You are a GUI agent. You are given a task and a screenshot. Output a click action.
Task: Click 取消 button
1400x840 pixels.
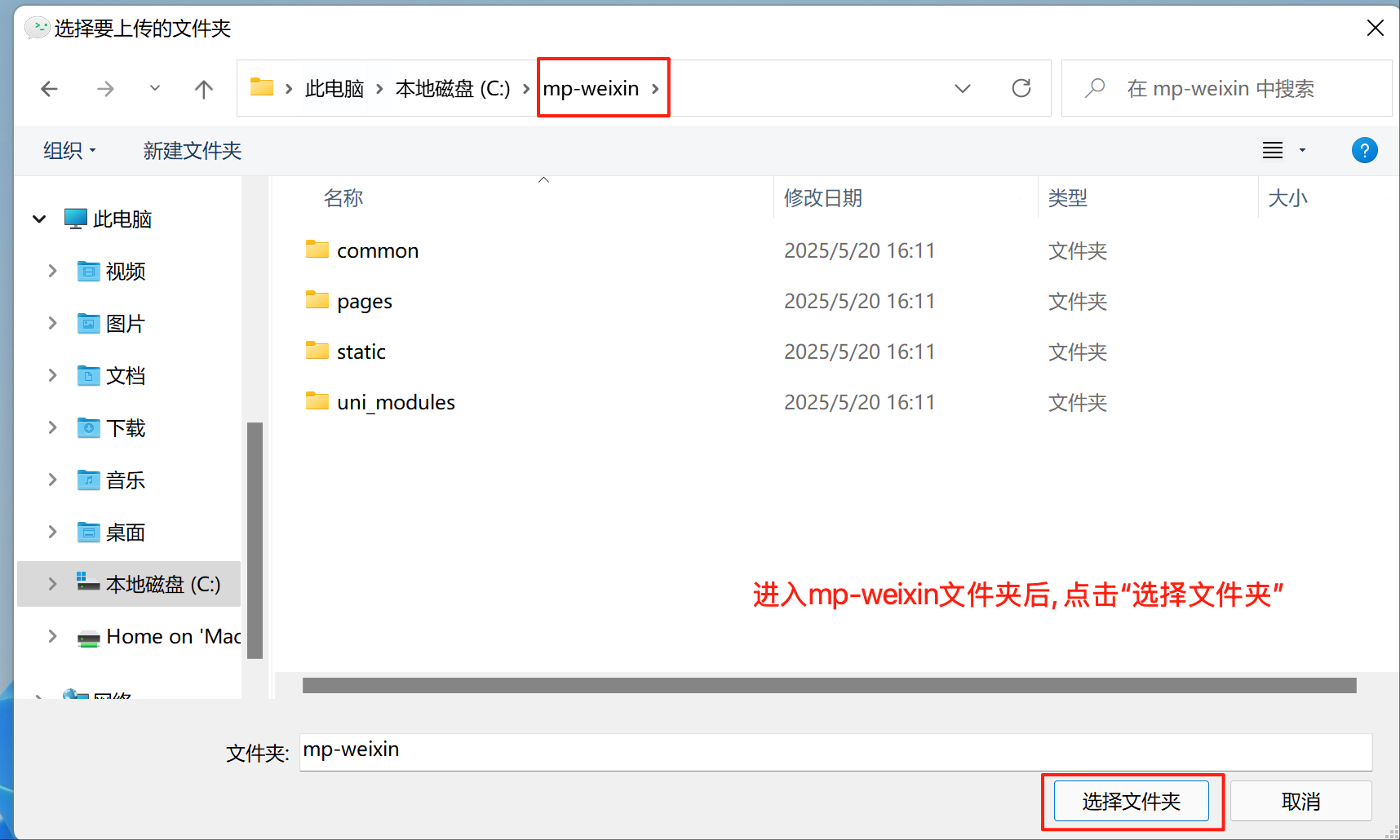point(1300,801)
